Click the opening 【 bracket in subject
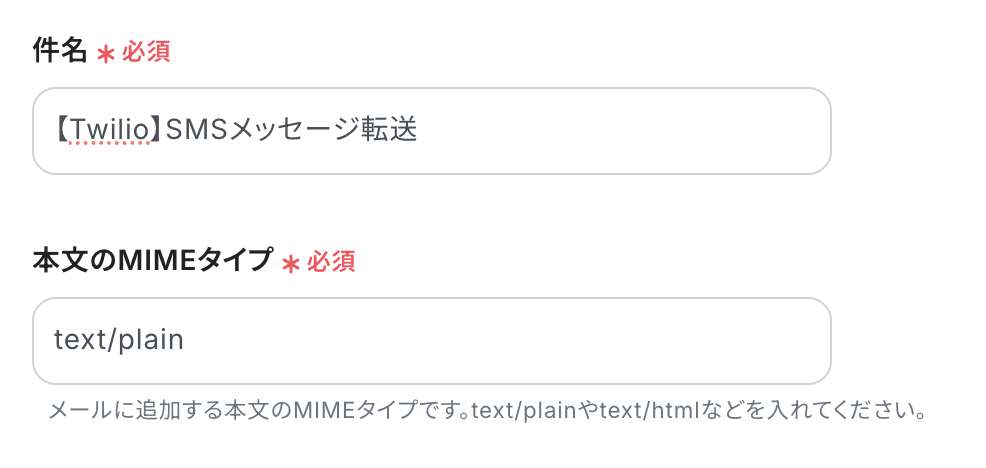Viewport: 986px width, 468px height. coord(61,130)
